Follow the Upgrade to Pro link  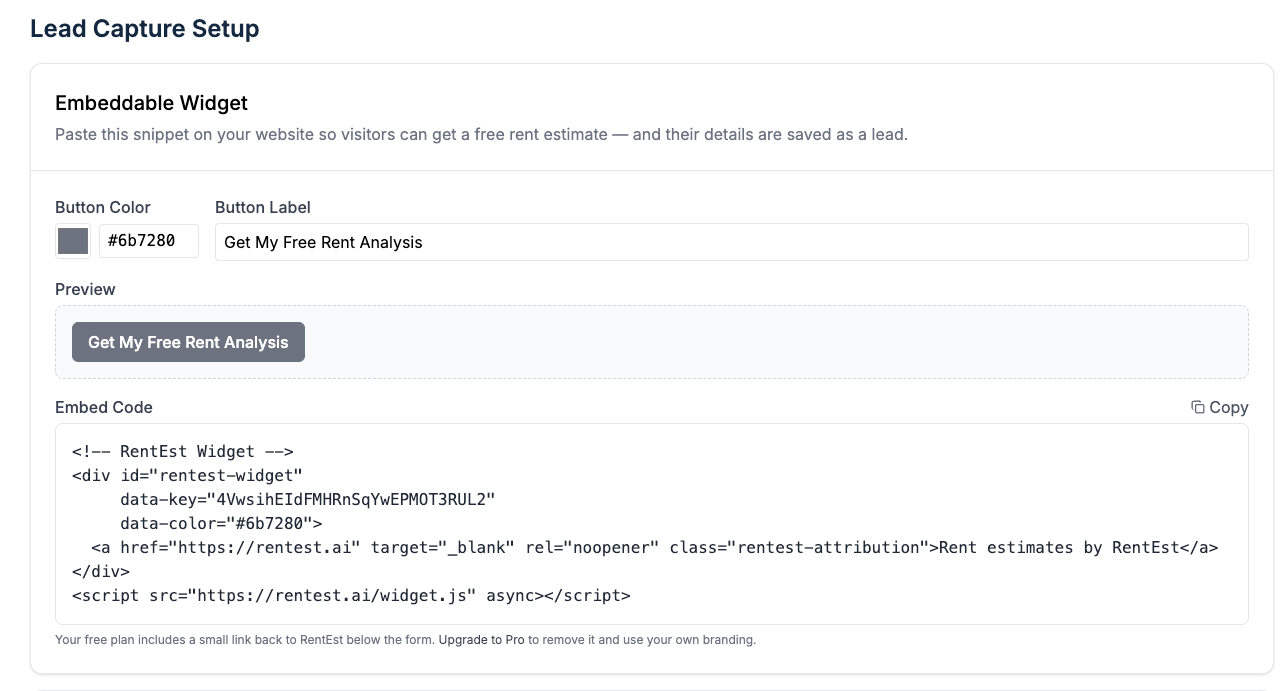coord(481,639)
